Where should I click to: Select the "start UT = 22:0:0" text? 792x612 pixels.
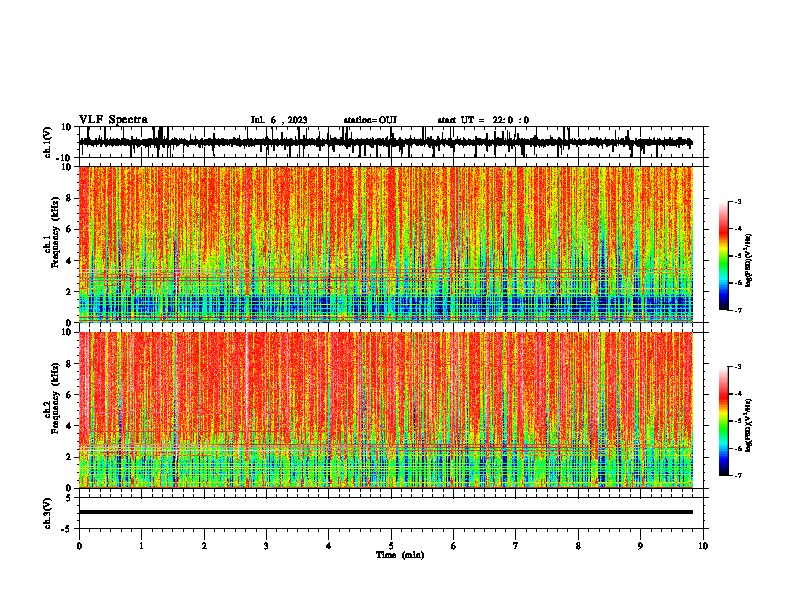tap(483, 120)
